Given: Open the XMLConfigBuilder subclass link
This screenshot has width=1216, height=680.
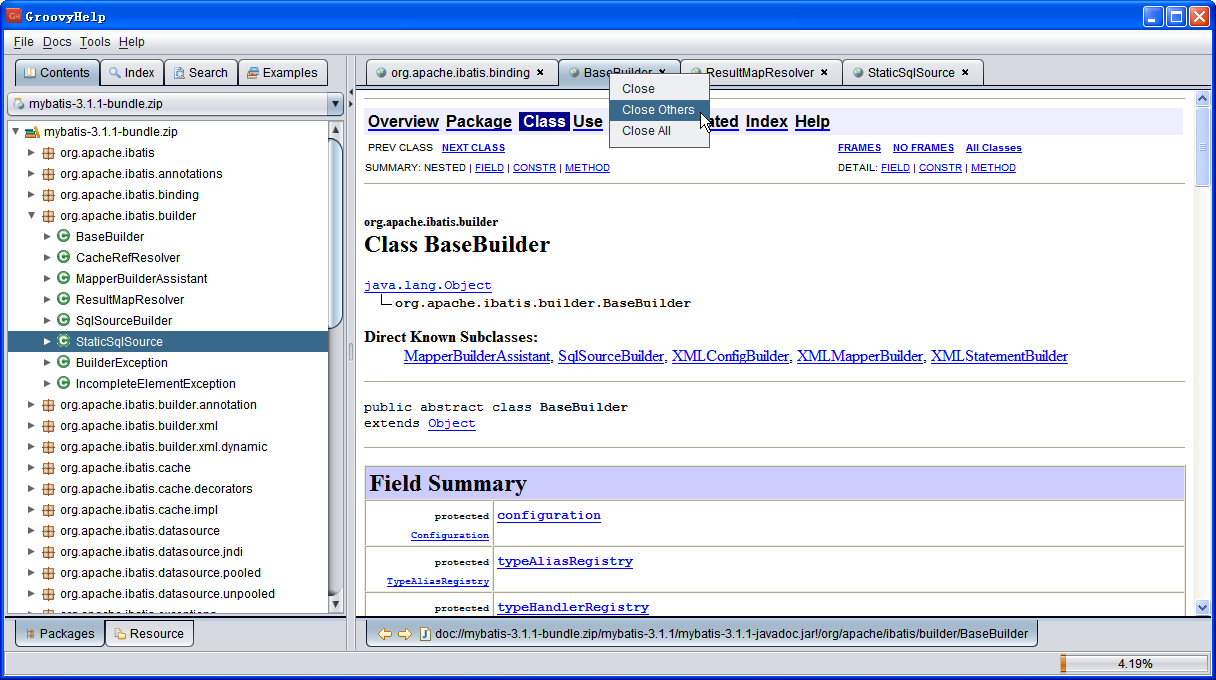Looking at the screenshot, I should click(x=730, y=356).
